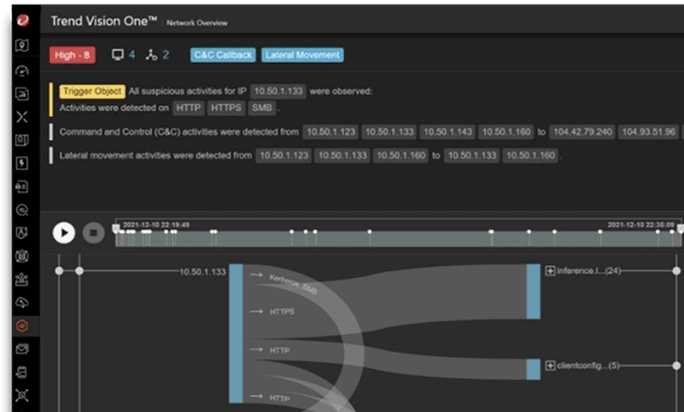Viewport: 684px width, 412px height.
Task: Select the lowest HTTP flow in the graph
Action: [x=279, y=398]
